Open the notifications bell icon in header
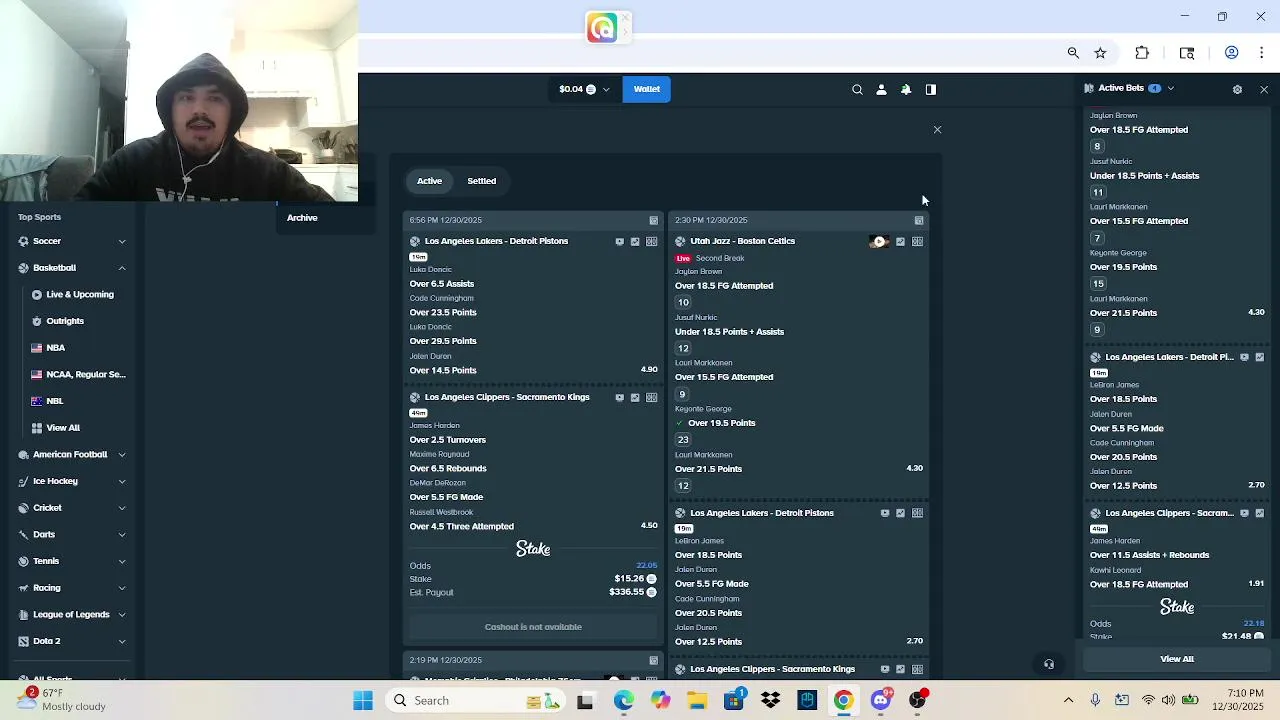Viewport: 1280px width, 720px height. tap(906, 89)
